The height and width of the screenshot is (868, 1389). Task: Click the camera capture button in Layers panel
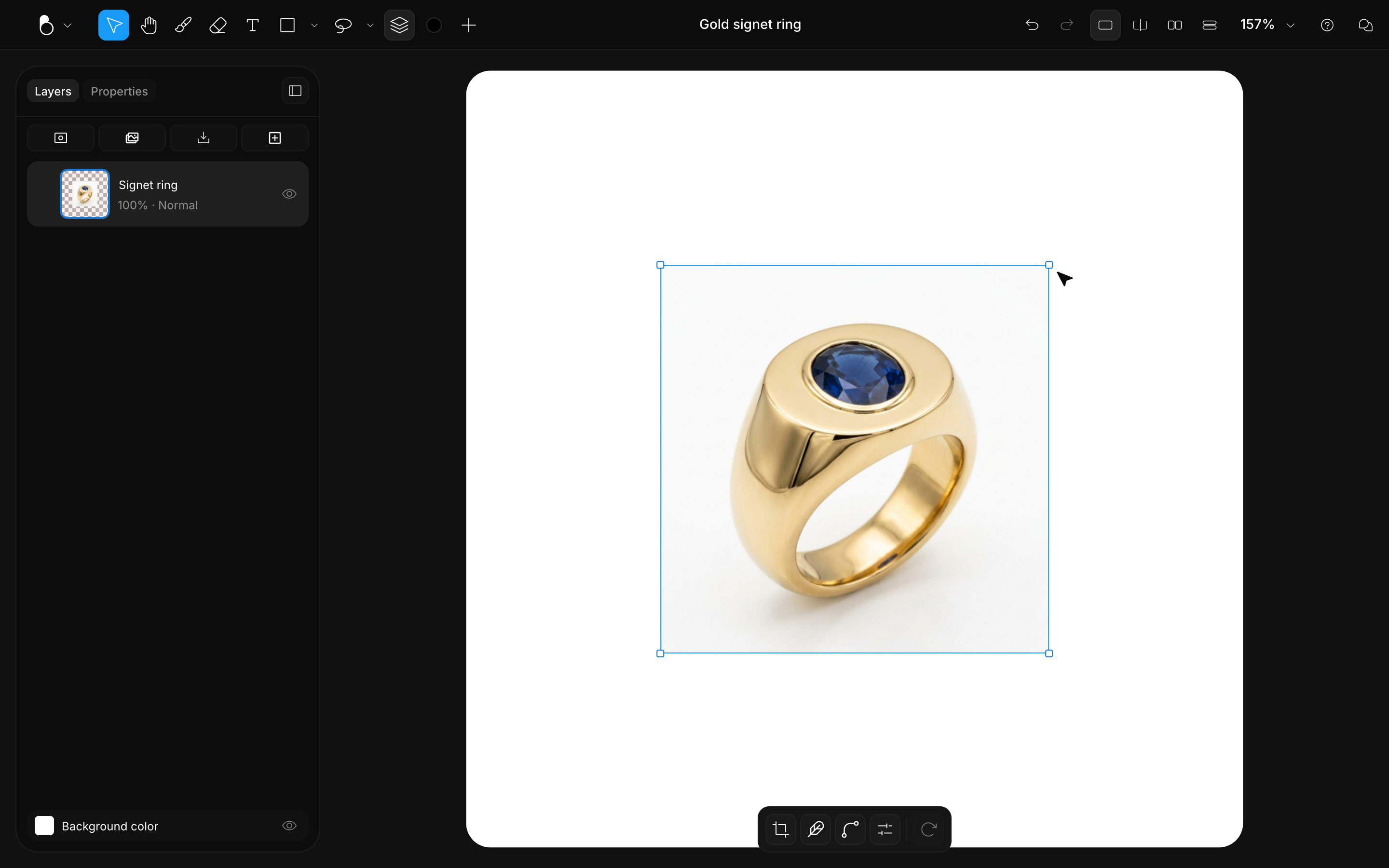(x=61, y=138)
